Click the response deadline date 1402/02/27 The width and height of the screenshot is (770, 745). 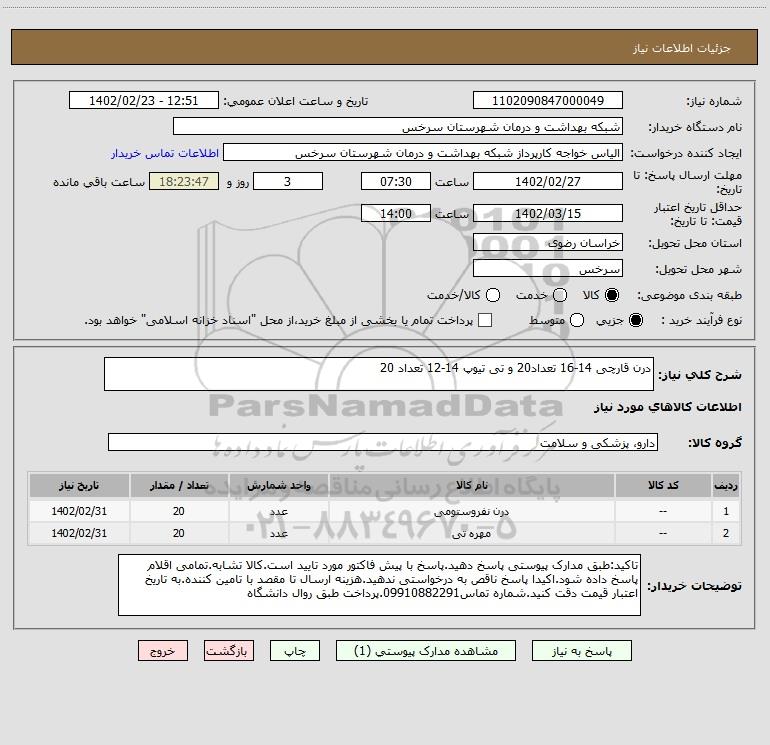[x=548, y=181]
